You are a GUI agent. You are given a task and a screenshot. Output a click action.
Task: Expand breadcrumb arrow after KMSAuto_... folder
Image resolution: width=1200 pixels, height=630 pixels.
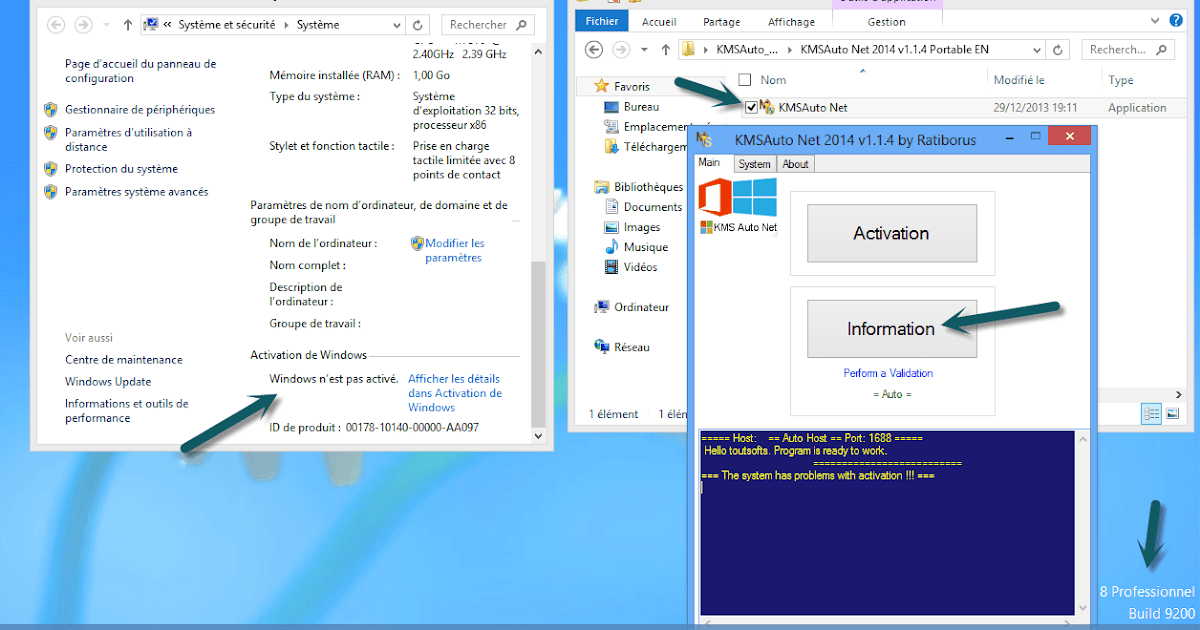(x=792, y=49)
